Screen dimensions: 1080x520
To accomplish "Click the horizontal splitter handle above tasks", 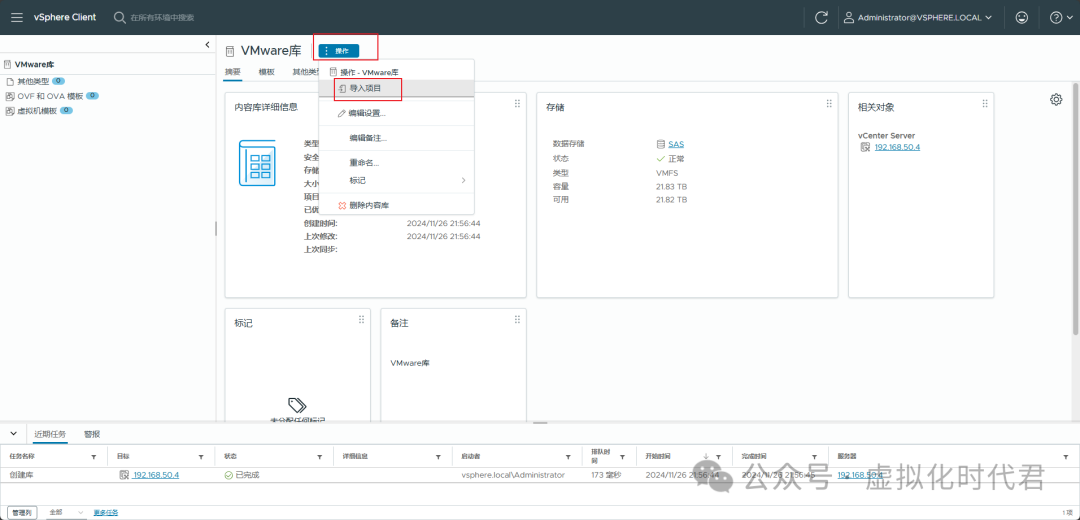I will click(x=541, y=423).
